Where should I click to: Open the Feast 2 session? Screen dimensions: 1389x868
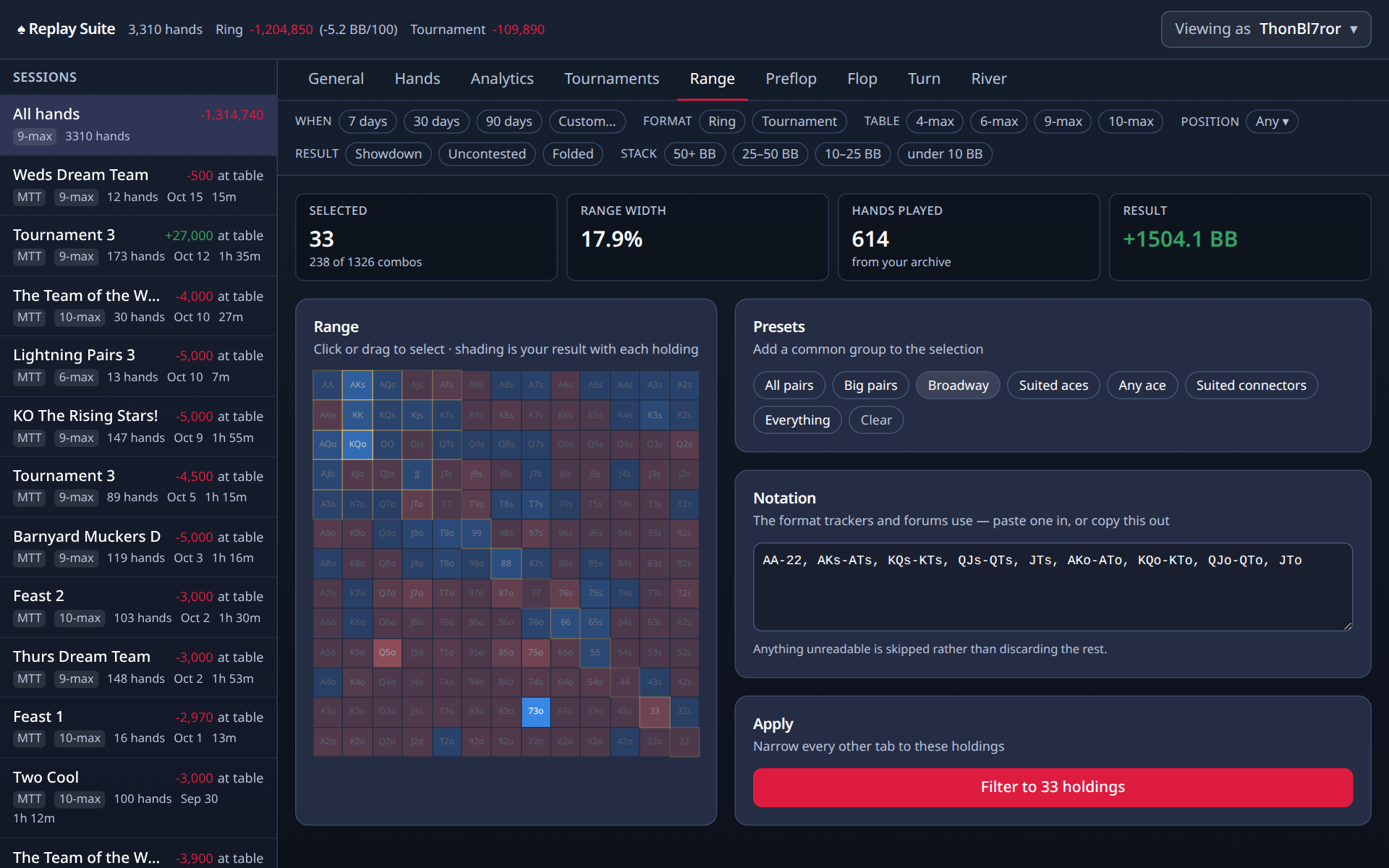tap(138, 606)
